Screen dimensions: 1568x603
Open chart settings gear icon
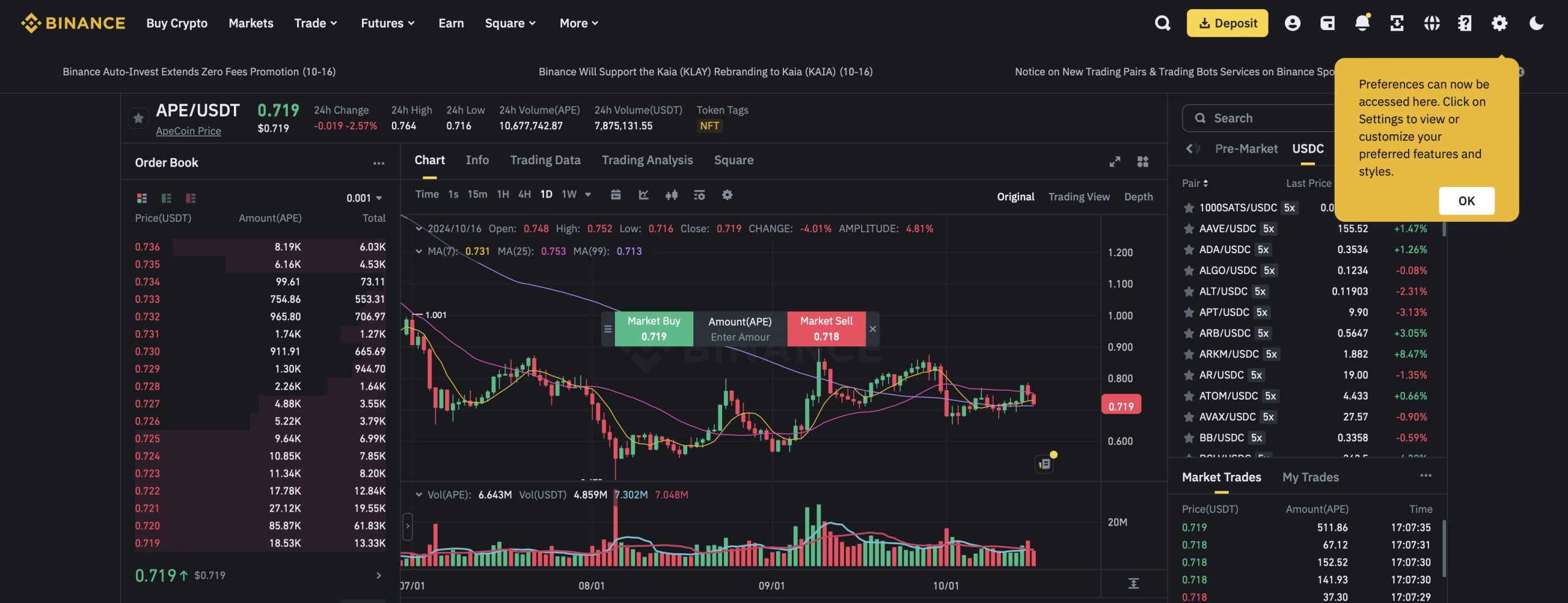(727, 195)
